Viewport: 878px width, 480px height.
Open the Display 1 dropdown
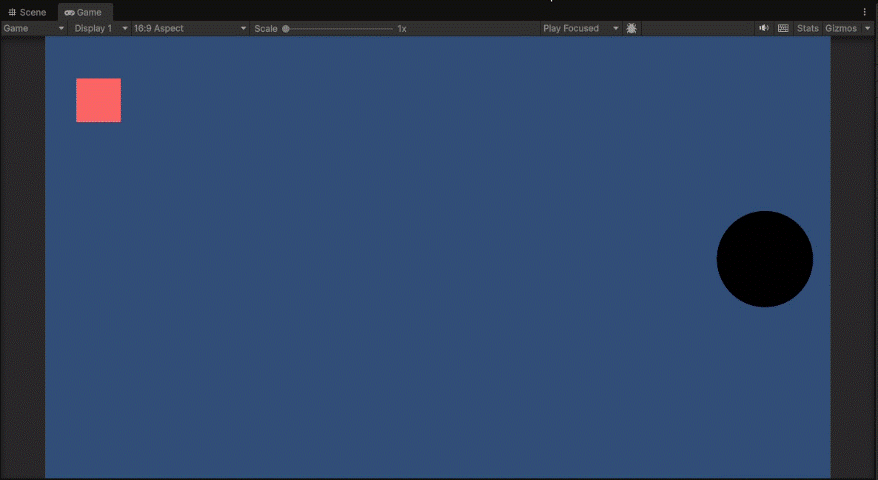pyautogui.click(x=101, y=28)
